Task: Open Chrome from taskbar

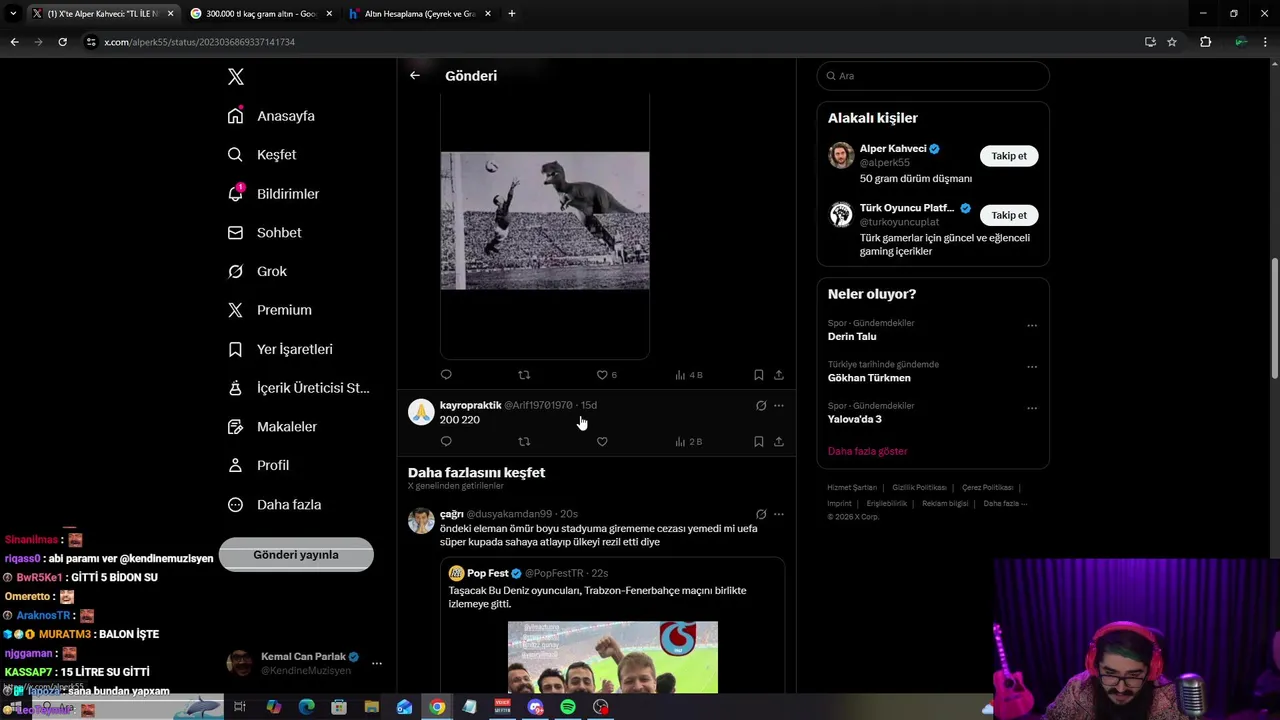Action: click(x=437, y=707)
